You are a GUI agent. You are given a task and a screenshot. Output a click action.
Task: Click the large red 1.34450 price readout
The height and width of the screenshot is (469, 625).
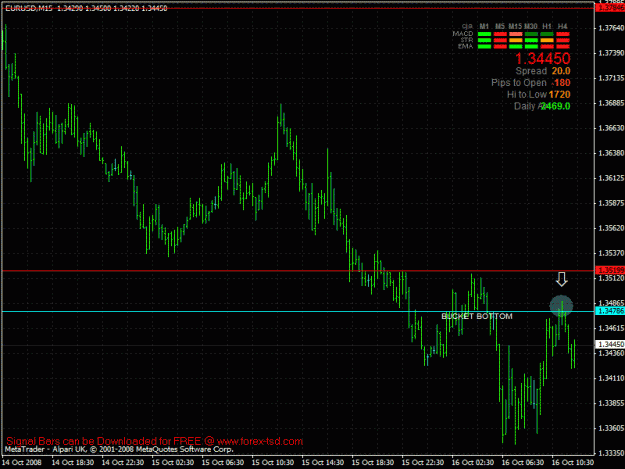[542, 59]
